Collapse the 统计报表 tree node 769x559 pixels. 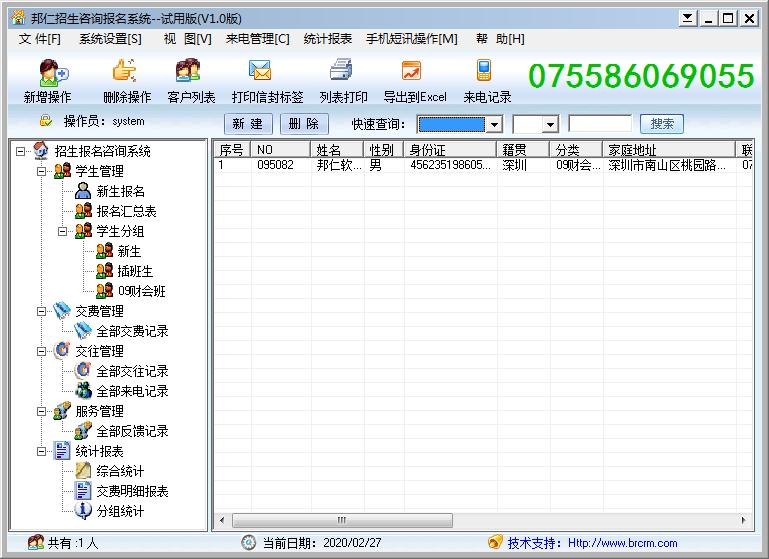42,451
